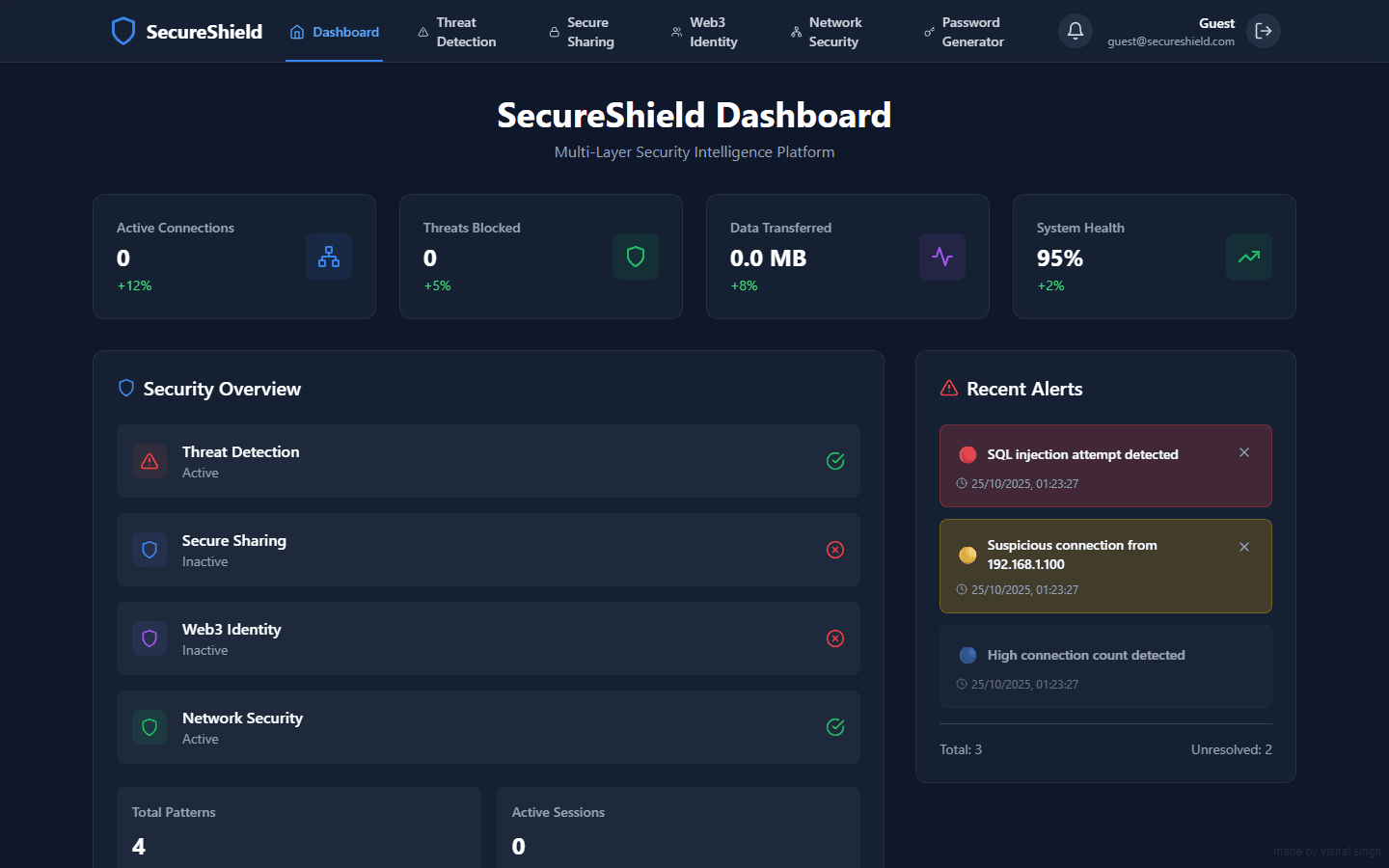
Task: Dismiss the suspicious connection alert from 192.168.1.100
Action: [x=1243, y=546]
